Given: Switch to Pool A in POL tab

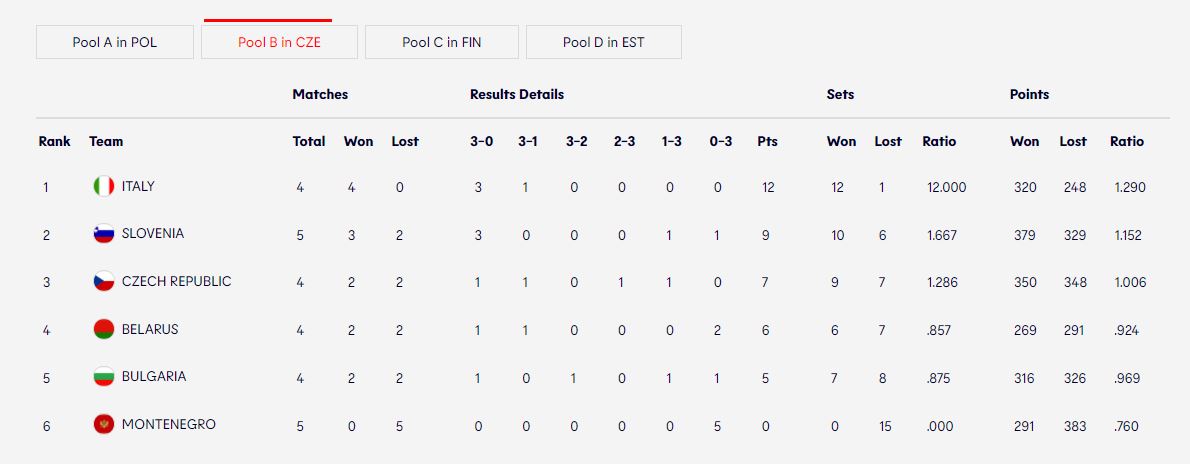Looking at the screenshot, I should 115,42.
